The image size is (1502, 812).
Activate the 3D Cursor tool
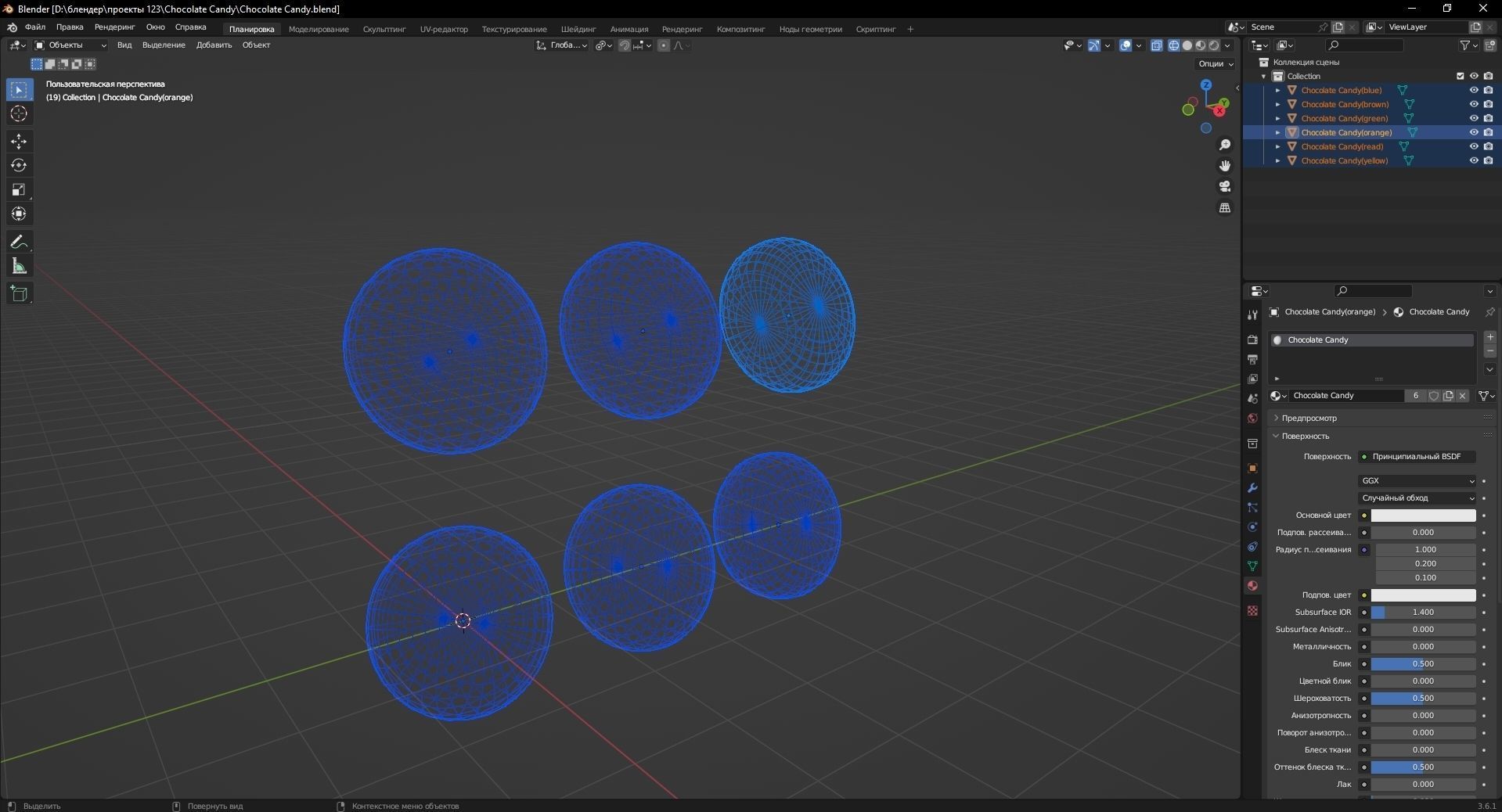tap(19, 114)
